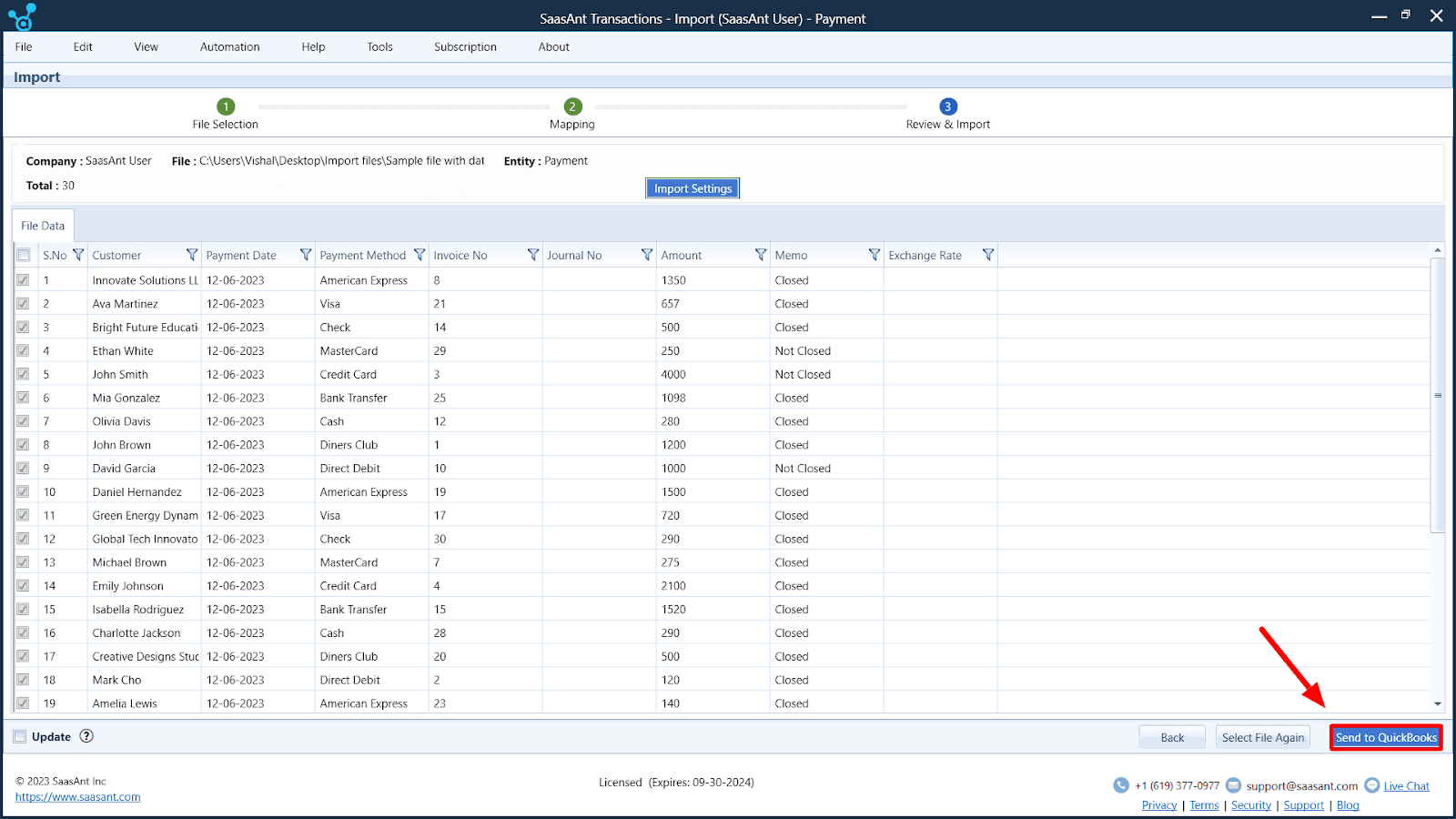Open the Memo column filter icon

[x=875, y=255]
